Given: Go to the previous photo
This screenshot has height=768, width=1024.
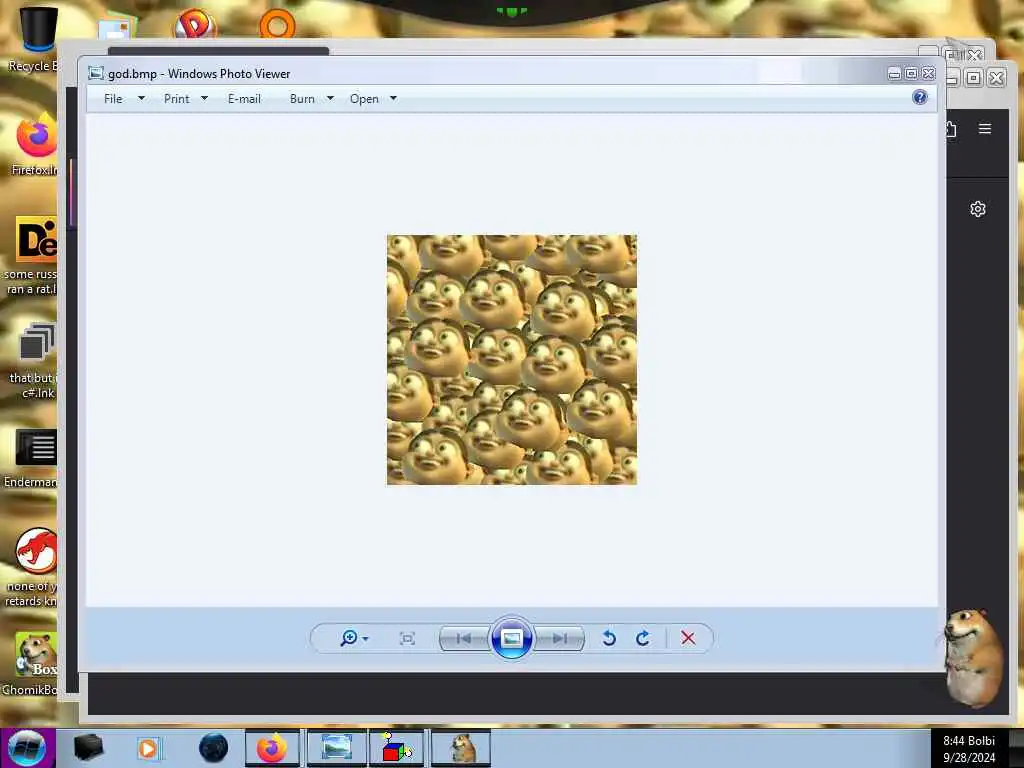Looking at the screenshot, I should (464, 638).
